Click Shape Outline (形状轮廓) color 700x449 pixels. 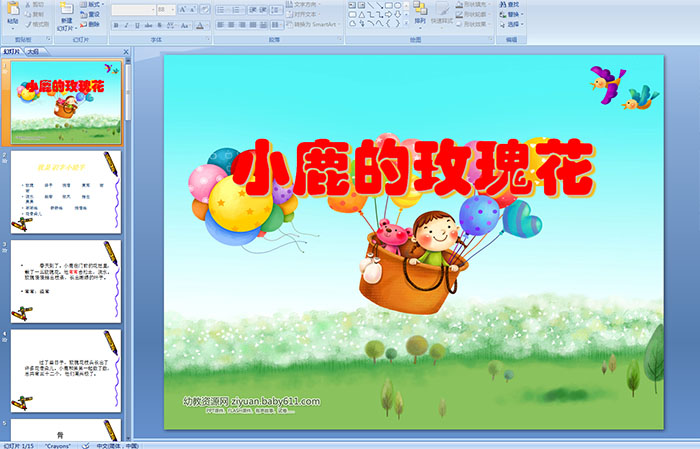pyautogui.click(x=474, y=14)
